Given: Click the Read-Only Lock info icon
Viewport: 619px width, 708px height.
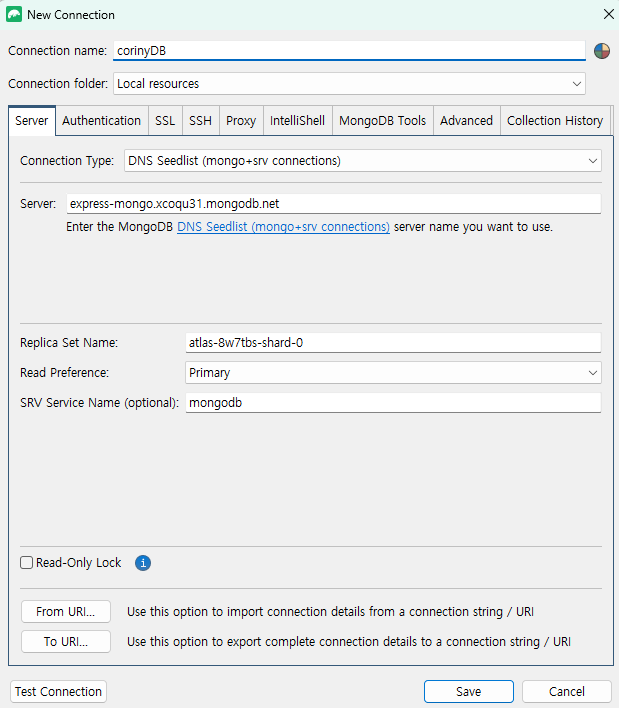Looking at the screenshot, I should click(143, 563).
